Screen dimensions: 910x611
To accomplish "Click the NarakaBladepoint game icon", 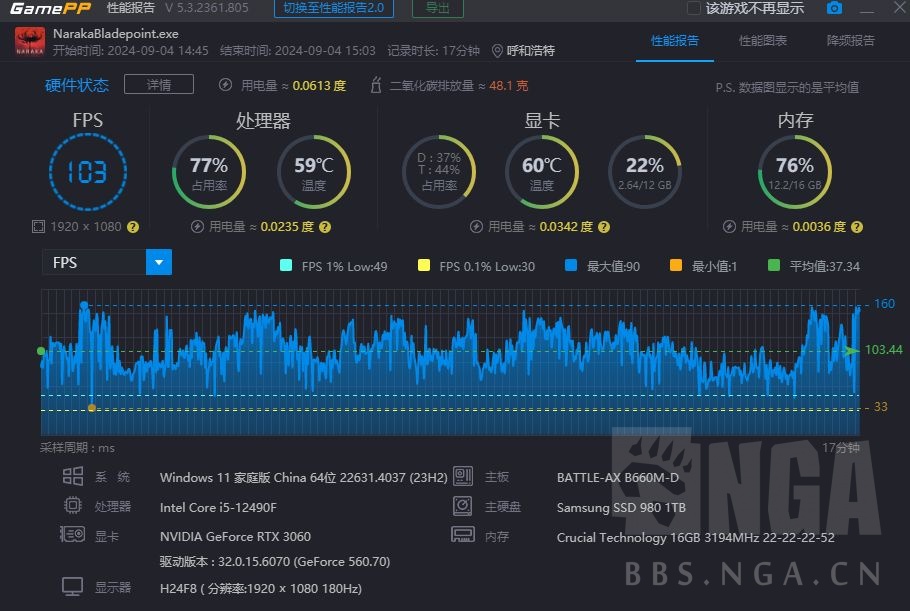I will coord(29,41).
